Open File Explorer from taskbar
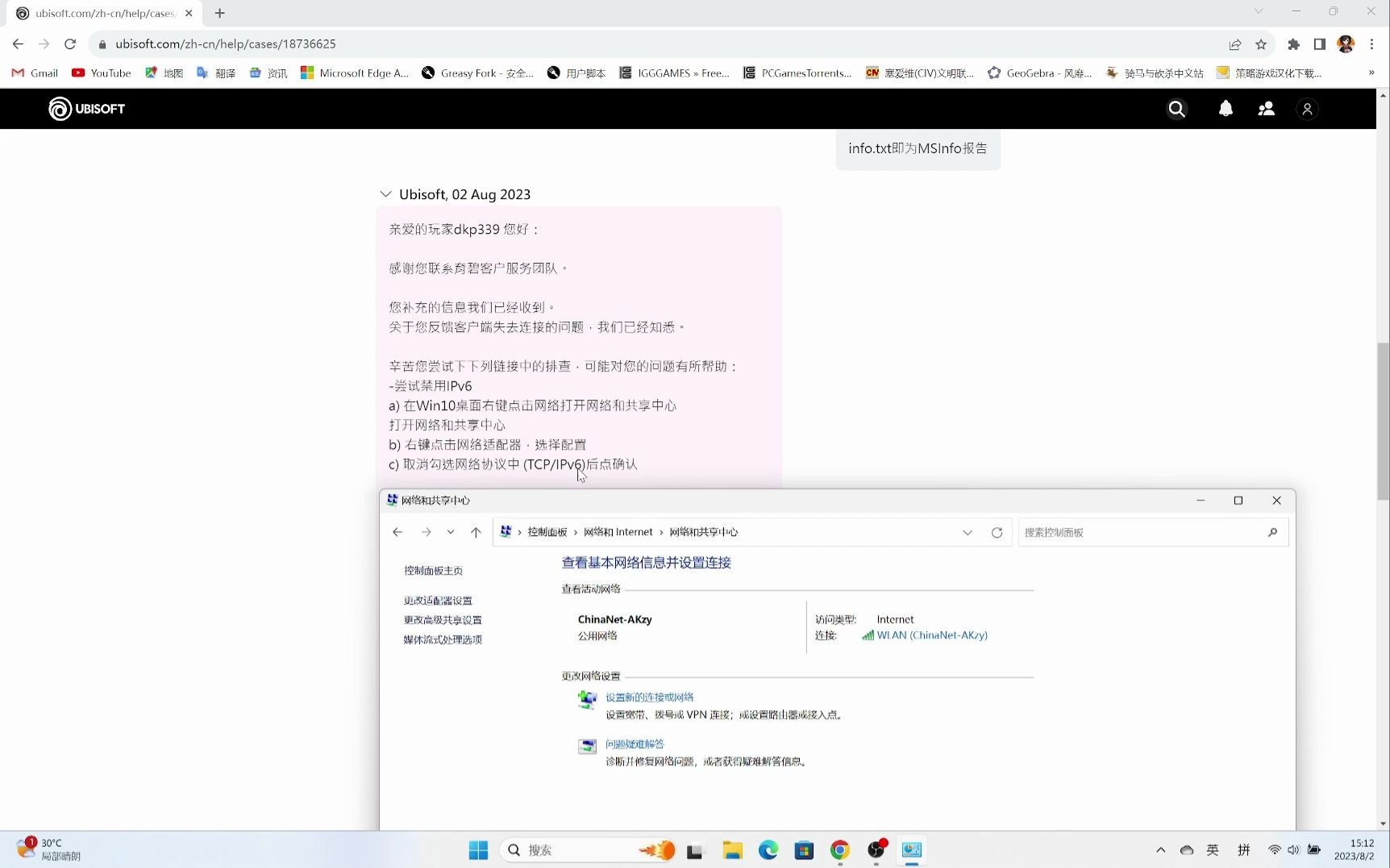1390x868 pixels. (732, 850)
